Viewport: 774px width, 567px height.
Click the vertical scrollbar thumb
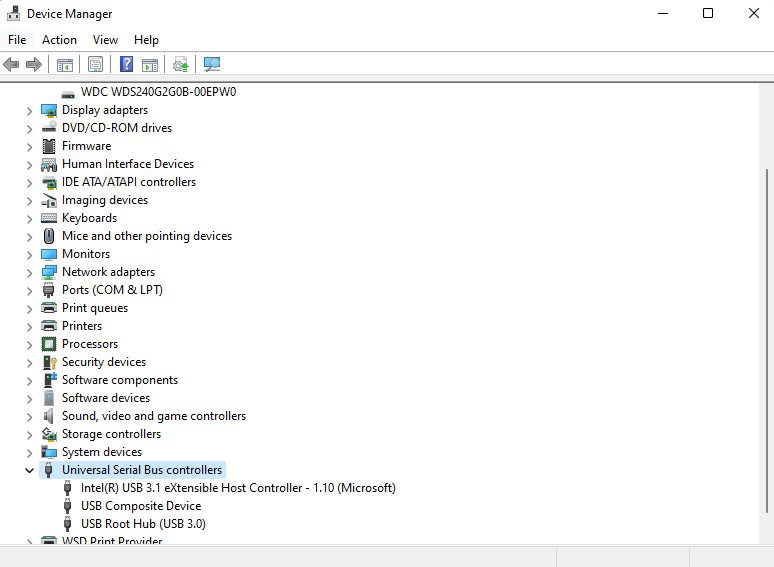pyautogui.click(x=767, y=340)
